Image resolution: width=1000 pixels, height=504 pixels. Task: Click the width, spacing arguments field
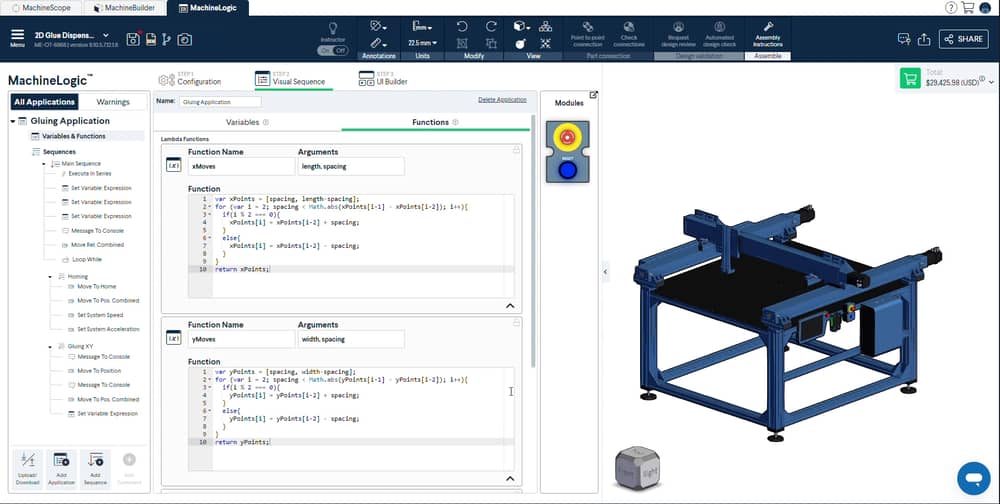[351, 339]
